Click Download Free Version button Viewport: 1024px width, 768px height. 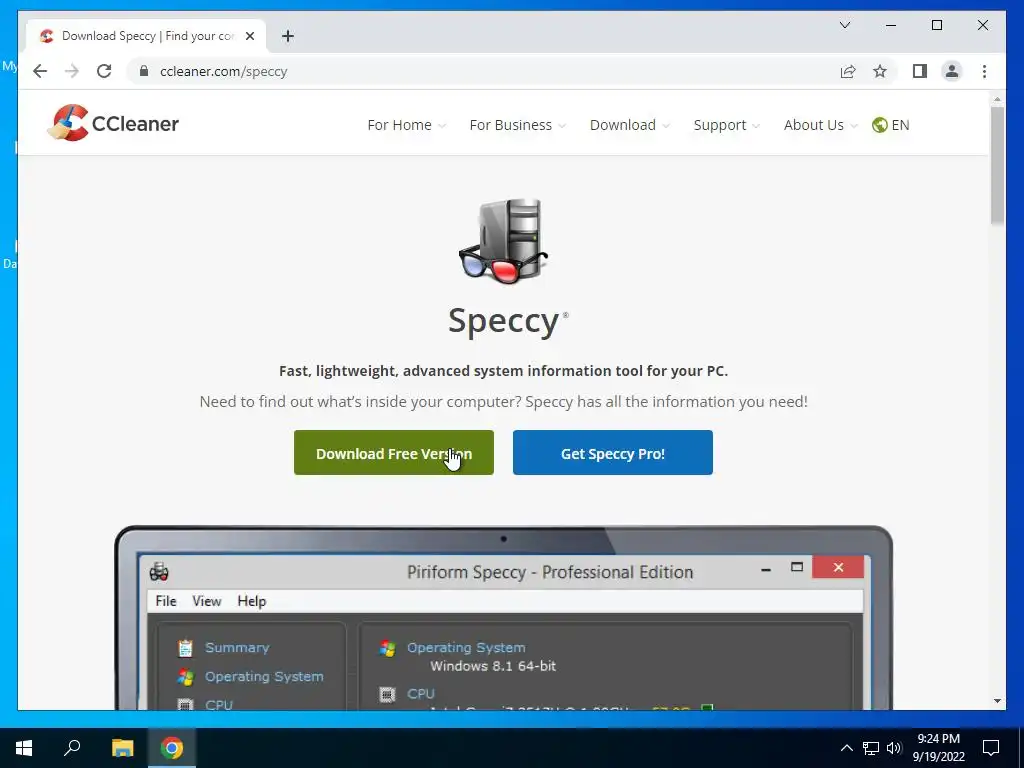[x=394, y=453]
